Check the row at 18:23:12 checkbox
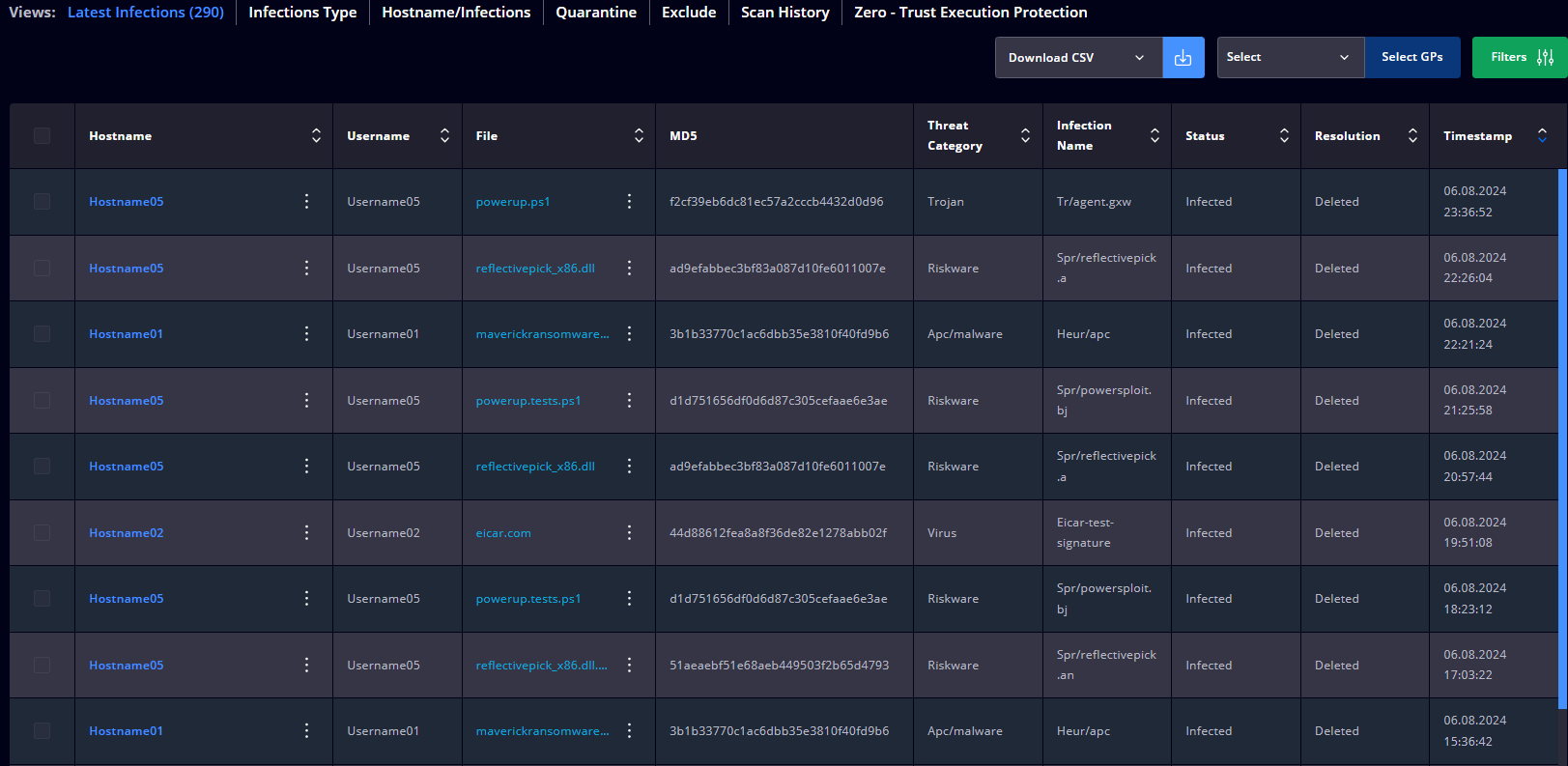1568x766 pixels. coord(42,598)
